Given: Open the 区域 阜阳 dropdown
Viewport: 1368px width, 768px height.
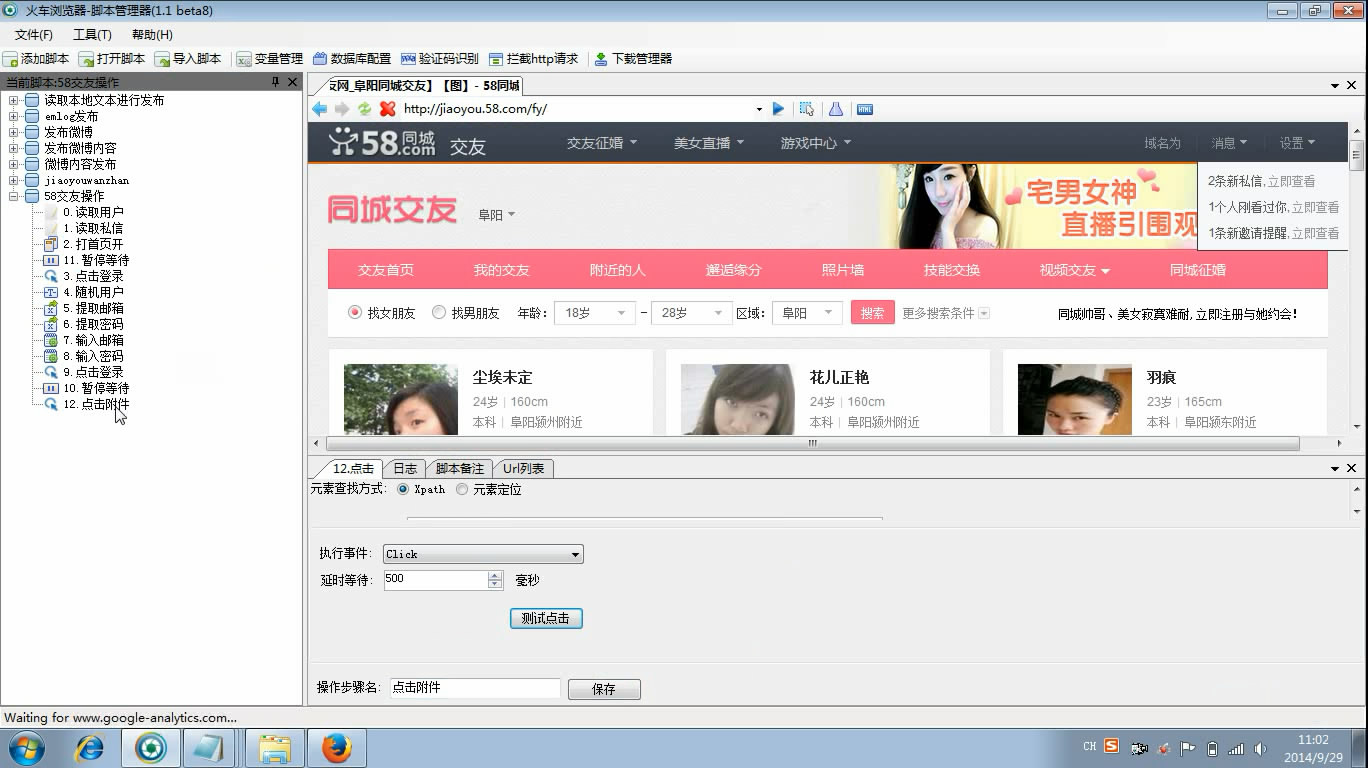Looking at the screenshot, I should (x=806, y=313).
